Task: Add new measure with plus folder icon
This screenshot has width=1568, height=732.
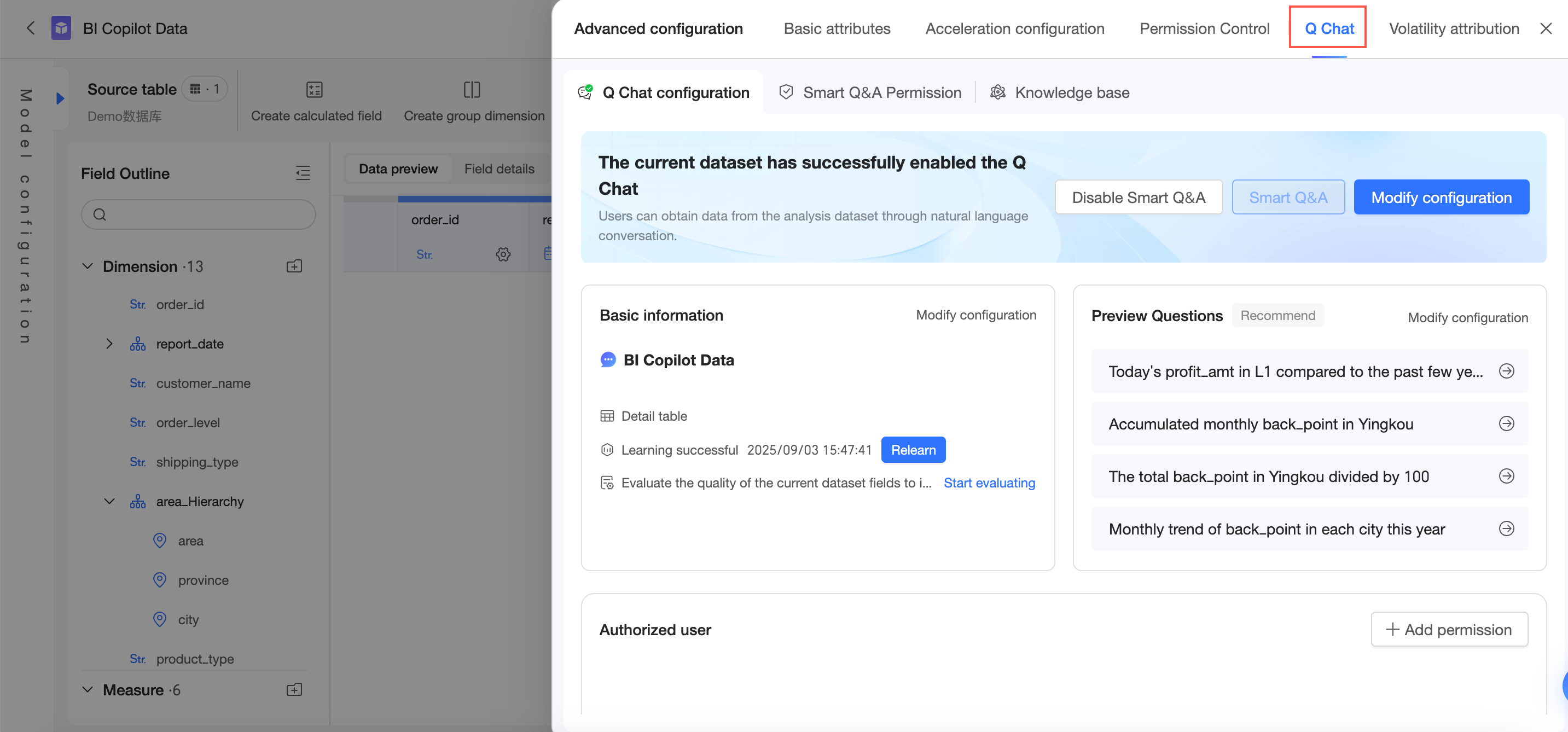Action: (x=294, y=689)
